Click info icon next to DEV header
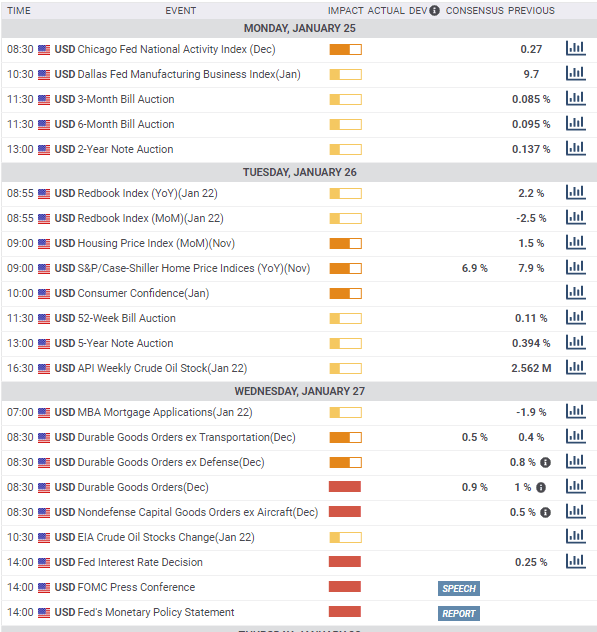 (x=434, y=10)
